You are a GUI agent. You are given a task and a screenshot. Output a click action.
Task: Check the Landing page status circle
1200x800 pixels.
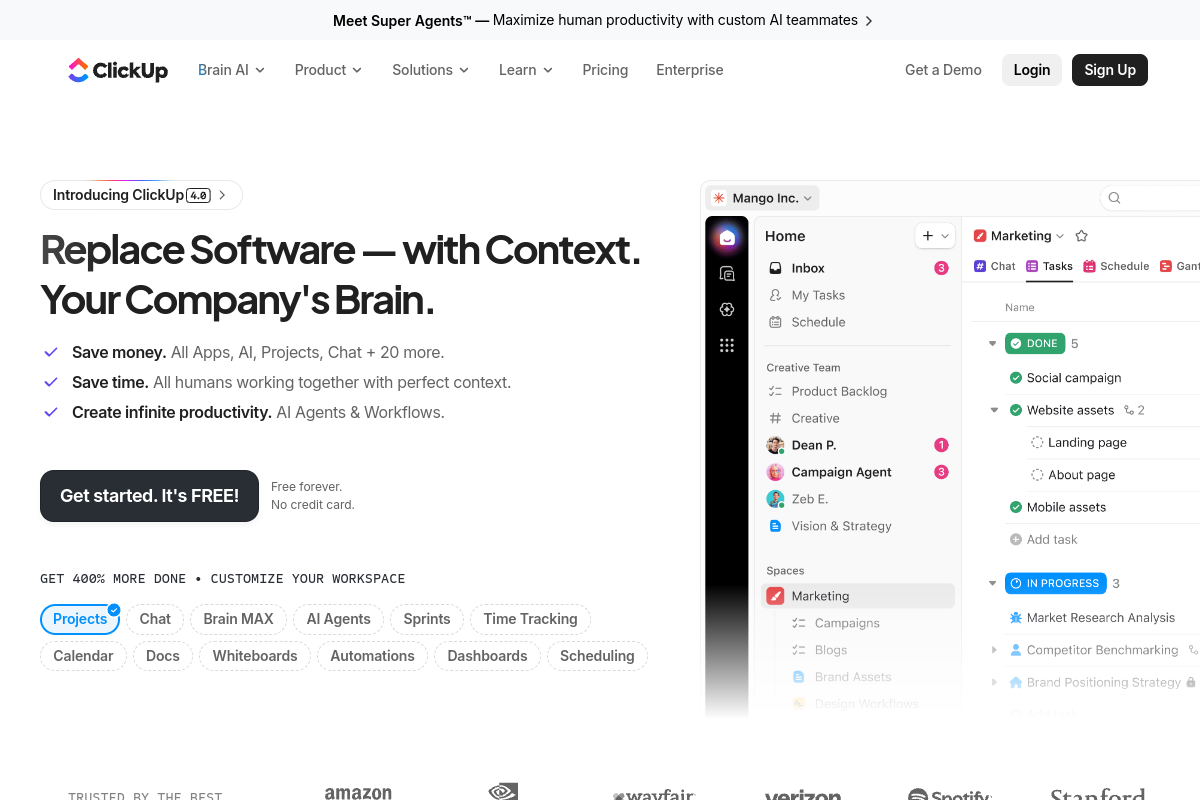coord(1037,442)
